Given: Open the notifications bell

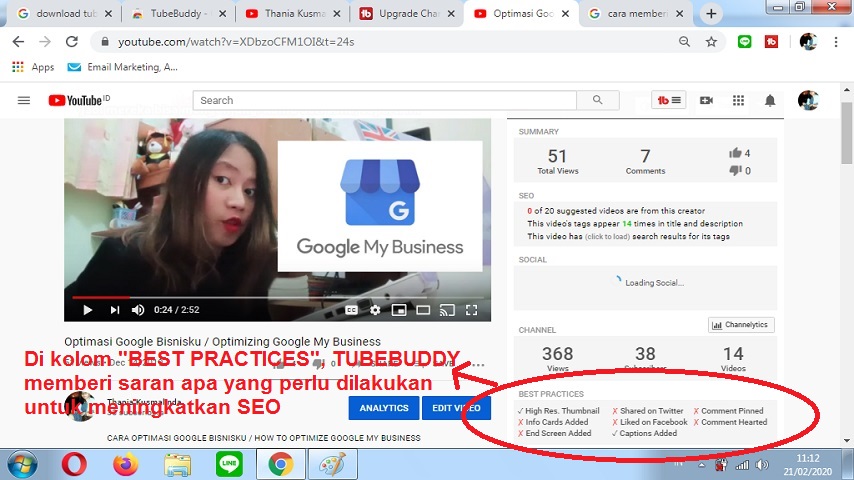Looking at the screenshot, I should (x=770, y=100).
